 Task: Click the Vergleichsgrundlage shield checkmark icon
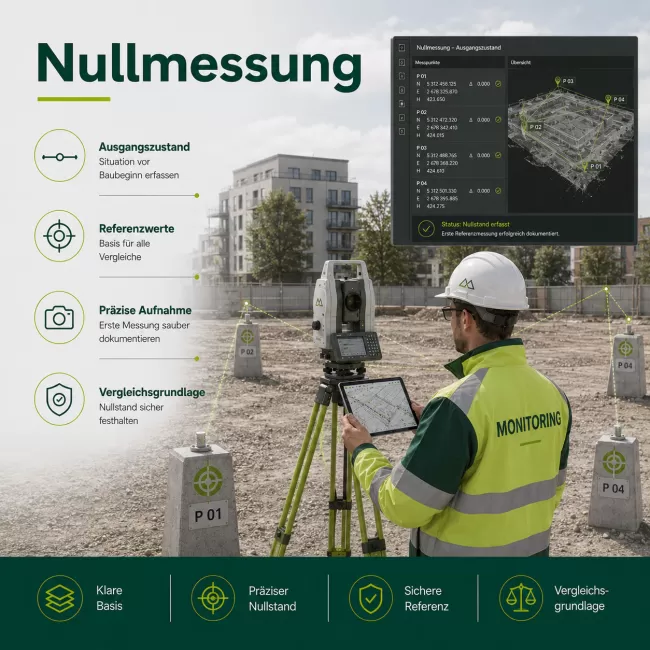(x=59, y=399)
